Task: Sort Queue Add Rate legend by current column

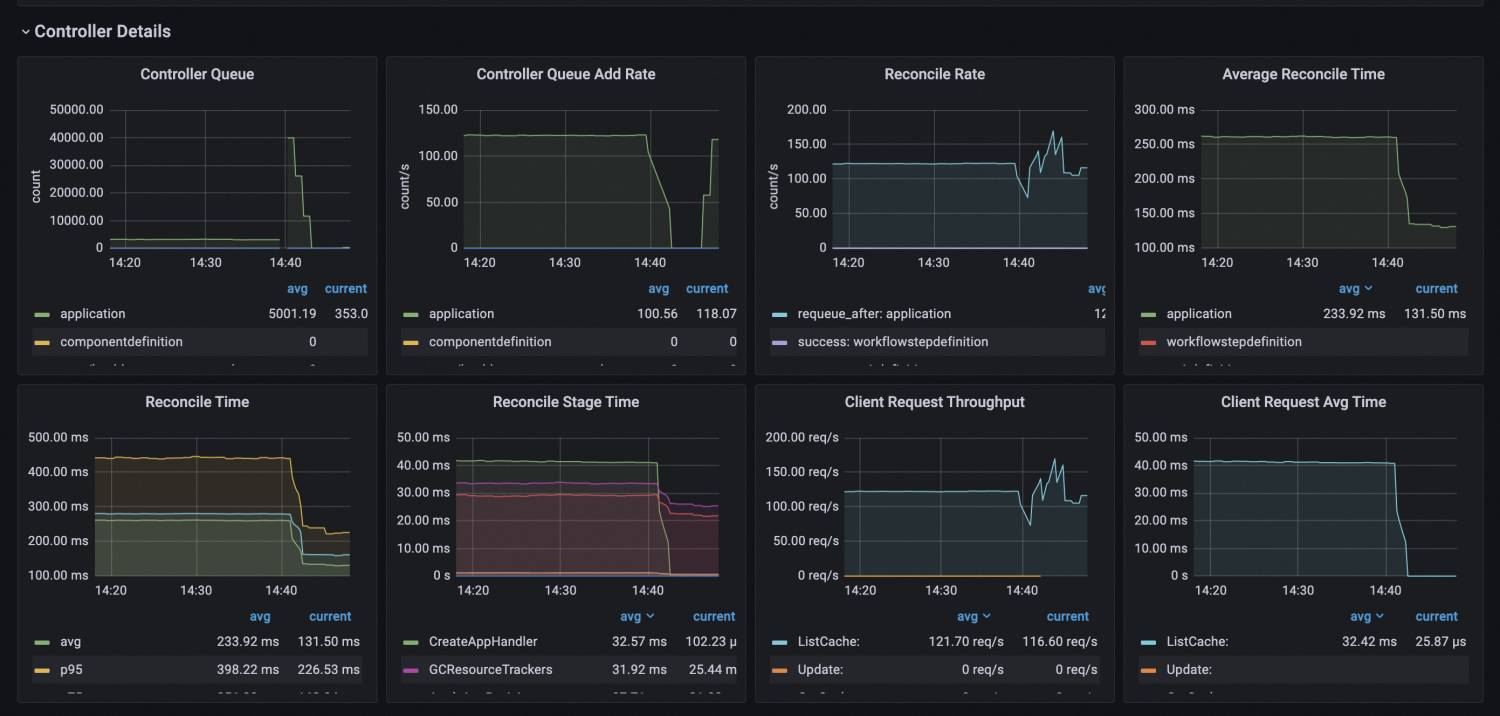Action: point(708,289)
